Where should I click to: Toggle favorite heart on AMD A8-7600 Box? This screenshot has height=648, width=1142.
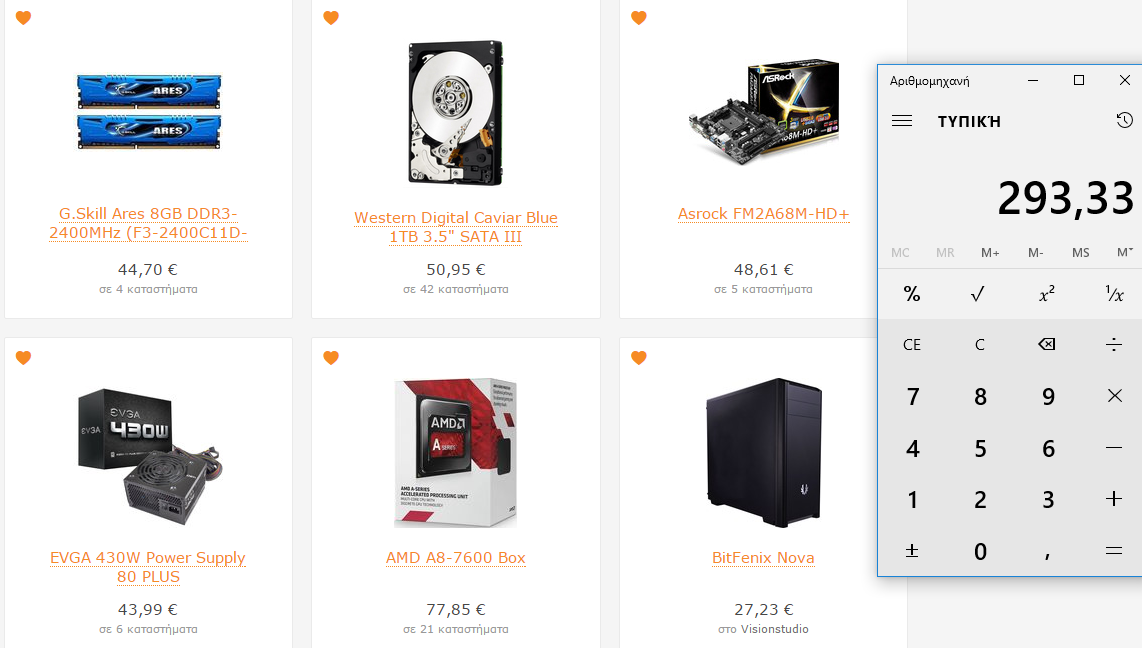(x=331, y=357)
